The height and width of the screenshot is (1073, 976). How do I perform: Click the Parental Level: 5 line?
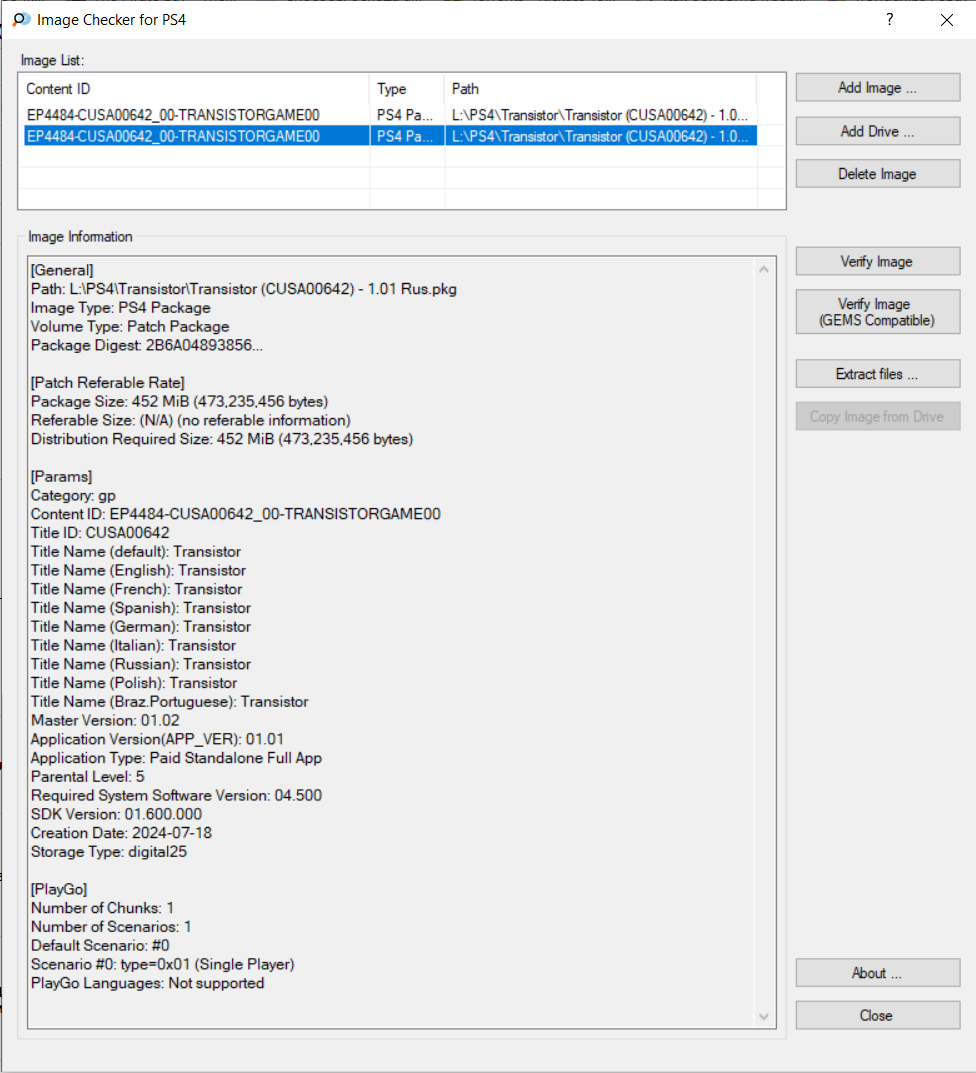[88, 776]
